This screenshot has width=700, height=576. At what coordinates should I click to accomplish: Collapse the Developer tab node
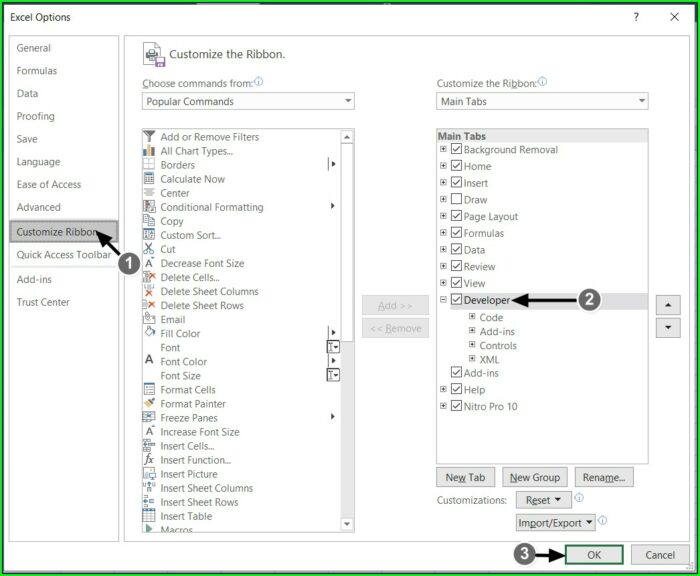tap(443, 299)
